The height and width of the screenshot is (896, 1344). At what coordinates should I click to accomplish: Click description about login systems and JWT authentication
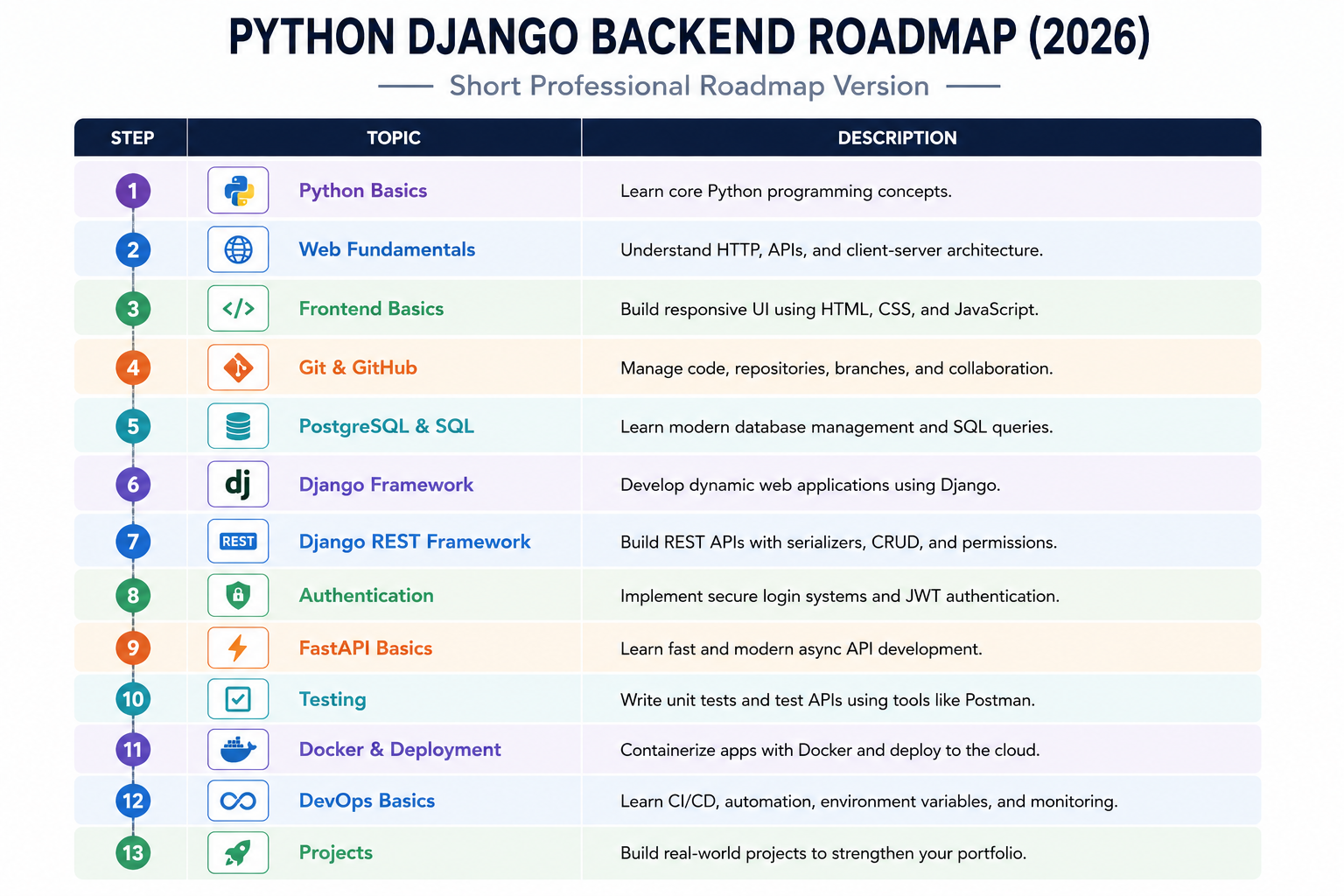[840, 597]
